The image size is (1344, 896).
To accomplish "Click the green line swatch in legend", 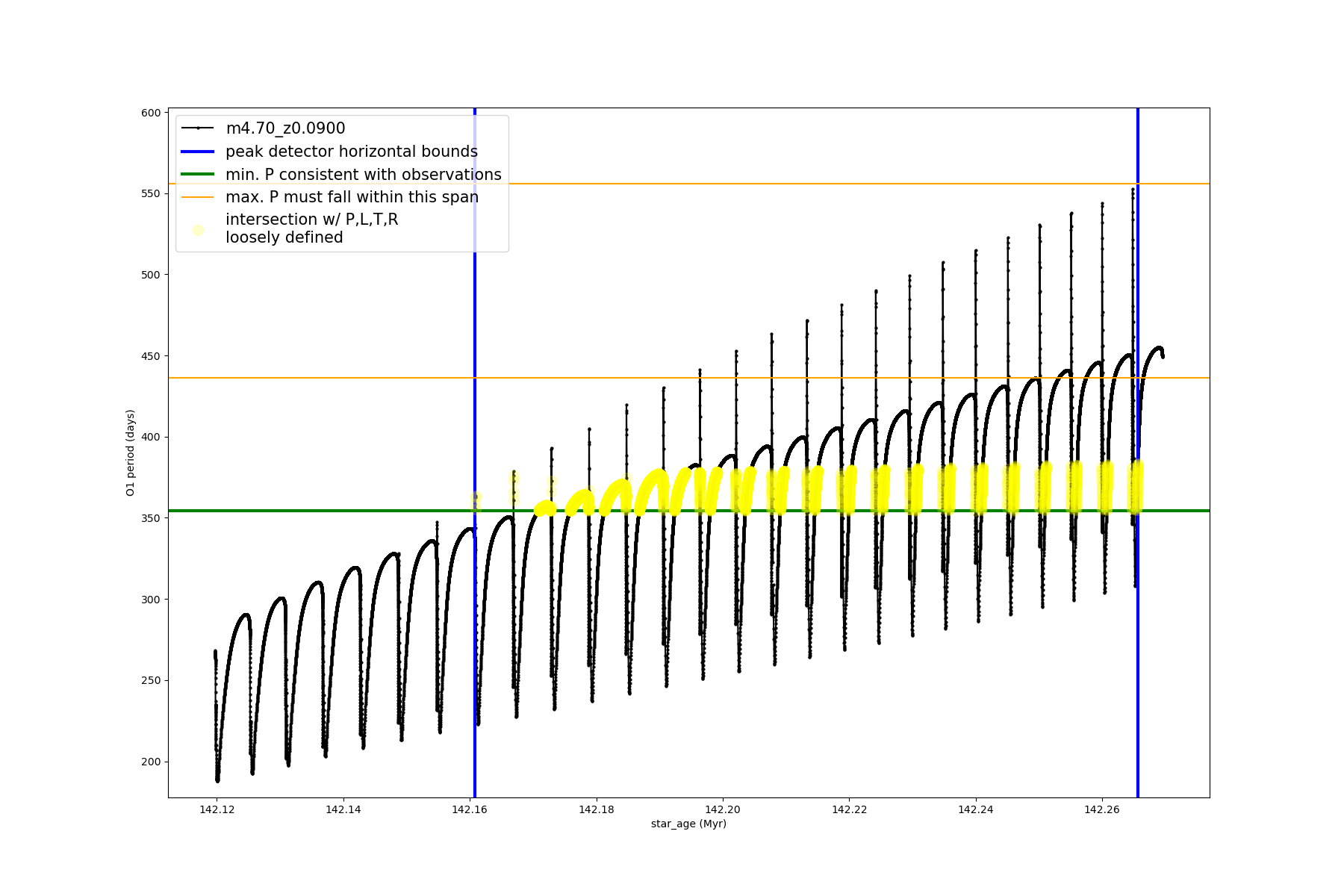I will [x=198, y=175].
